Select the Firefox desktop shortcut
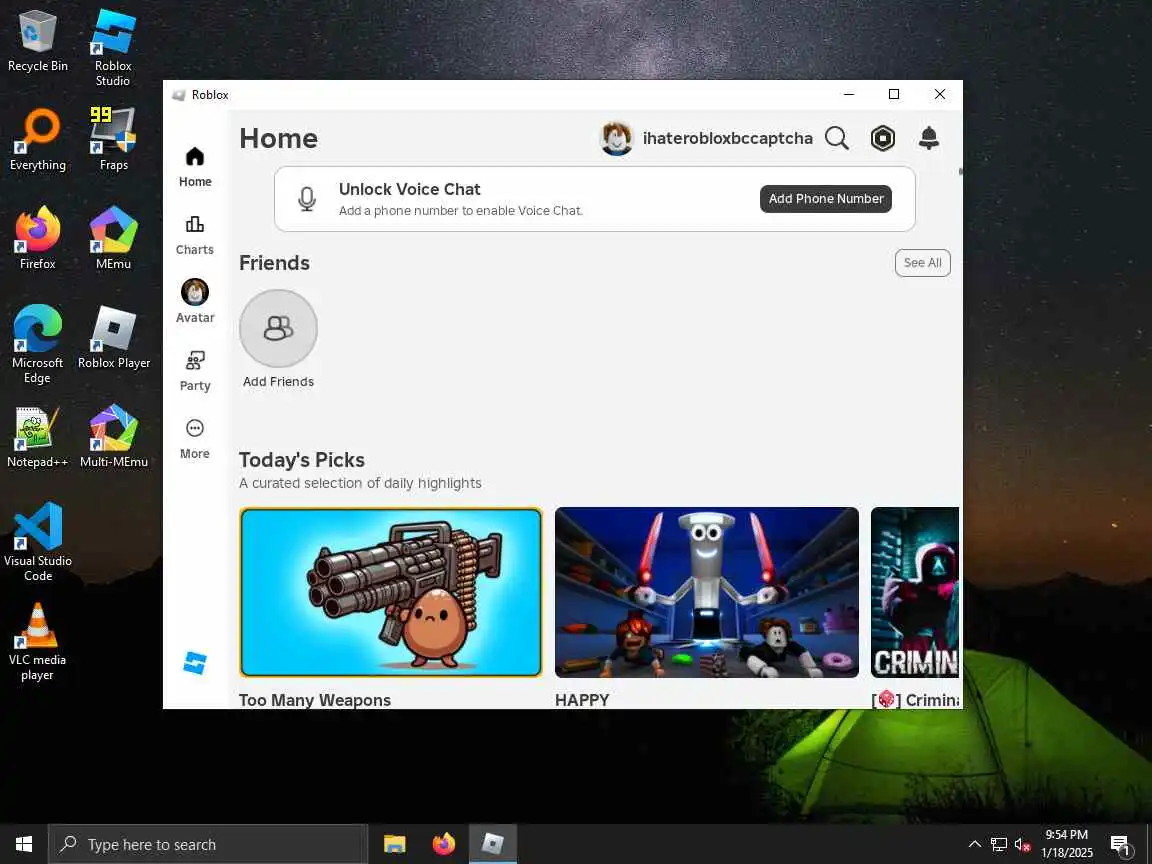Image resolution: width=1152 pixels, height=864 pixels. click(37, 238)
